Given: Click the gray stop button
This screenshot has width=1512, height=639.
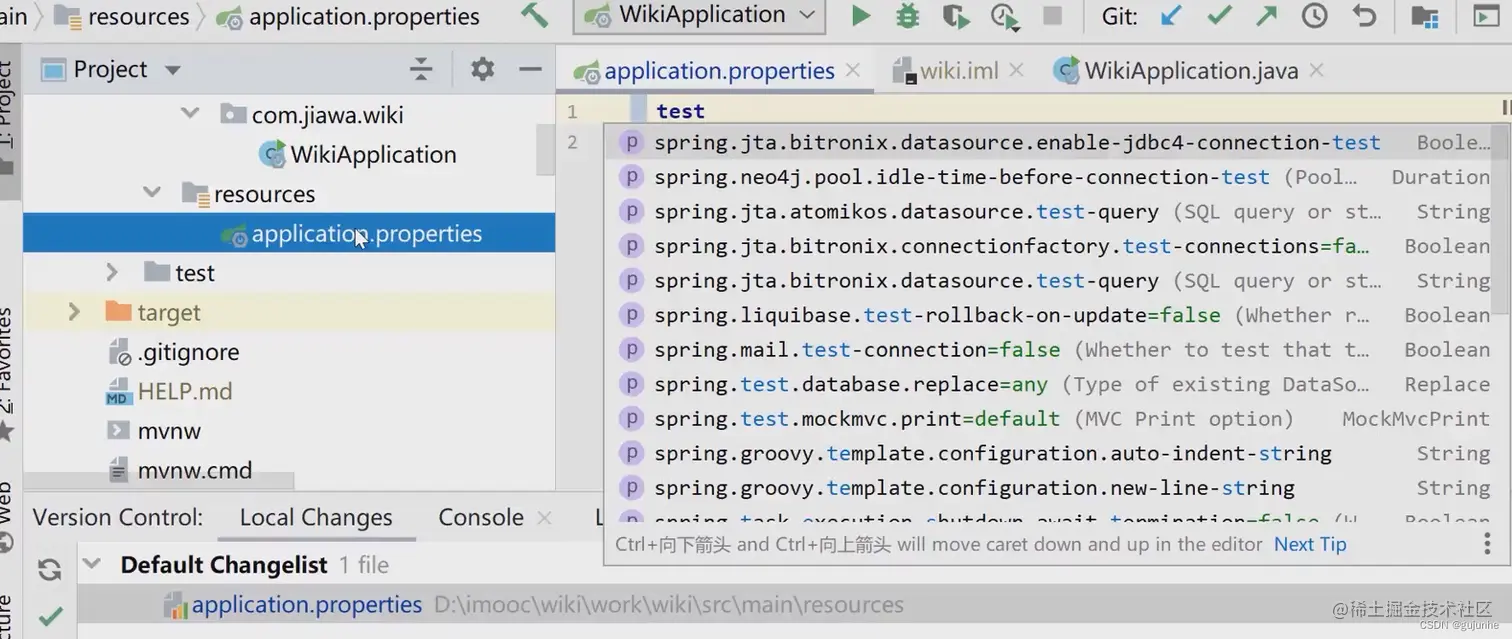Looking at the screenshot, I should tap(1052, 16).
